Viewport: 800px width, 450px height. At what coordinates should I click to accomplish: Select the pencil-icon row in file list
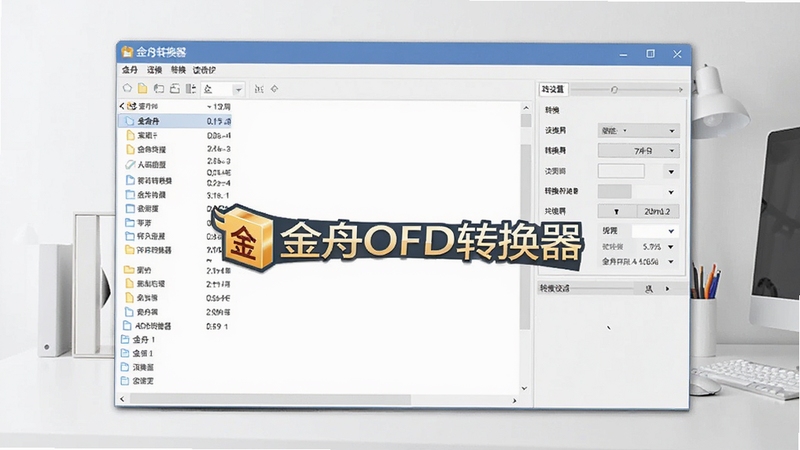(176, 164)
